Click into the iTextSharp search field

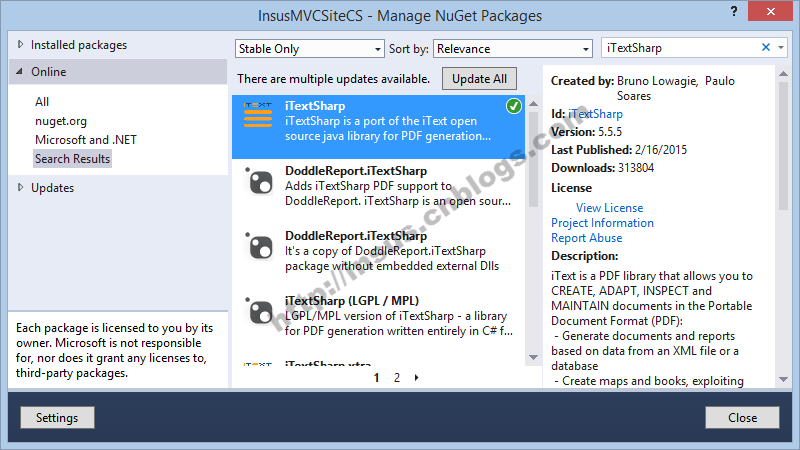680,47
